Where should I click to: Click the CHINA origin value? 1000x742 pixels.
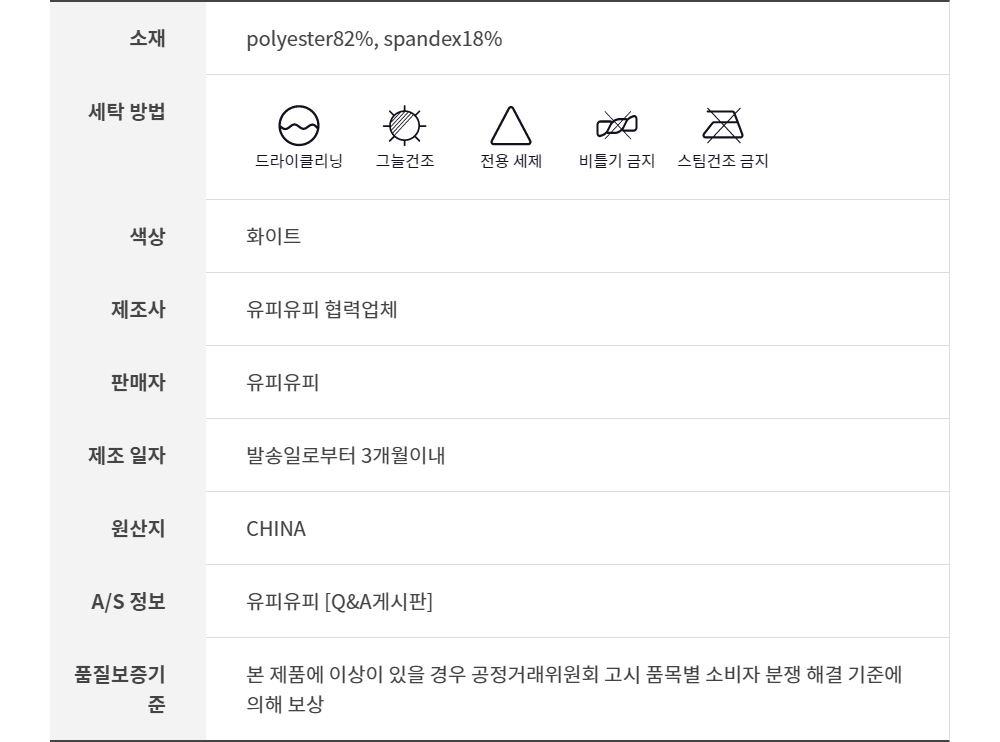click(x=276, y=529)
